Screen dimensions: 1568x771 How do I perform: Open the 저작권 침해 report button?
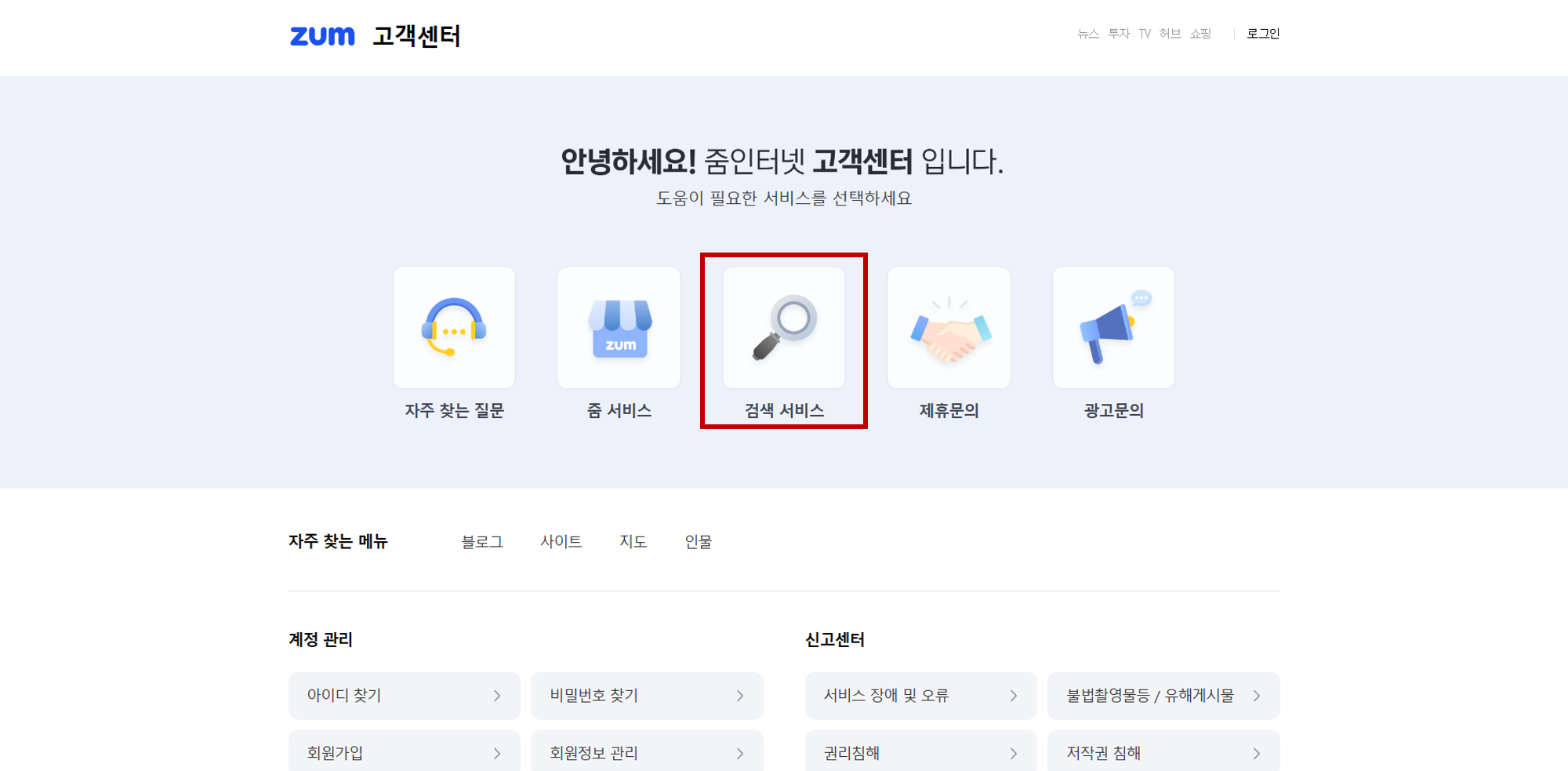coord(1163,751)
